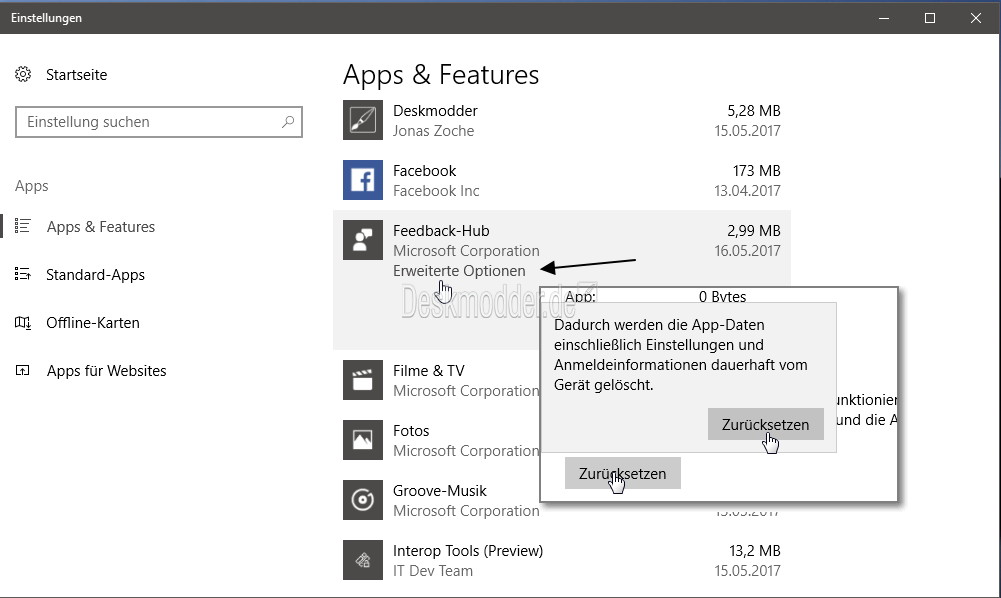Maximize the Einstellungen window

click(930, 18)
